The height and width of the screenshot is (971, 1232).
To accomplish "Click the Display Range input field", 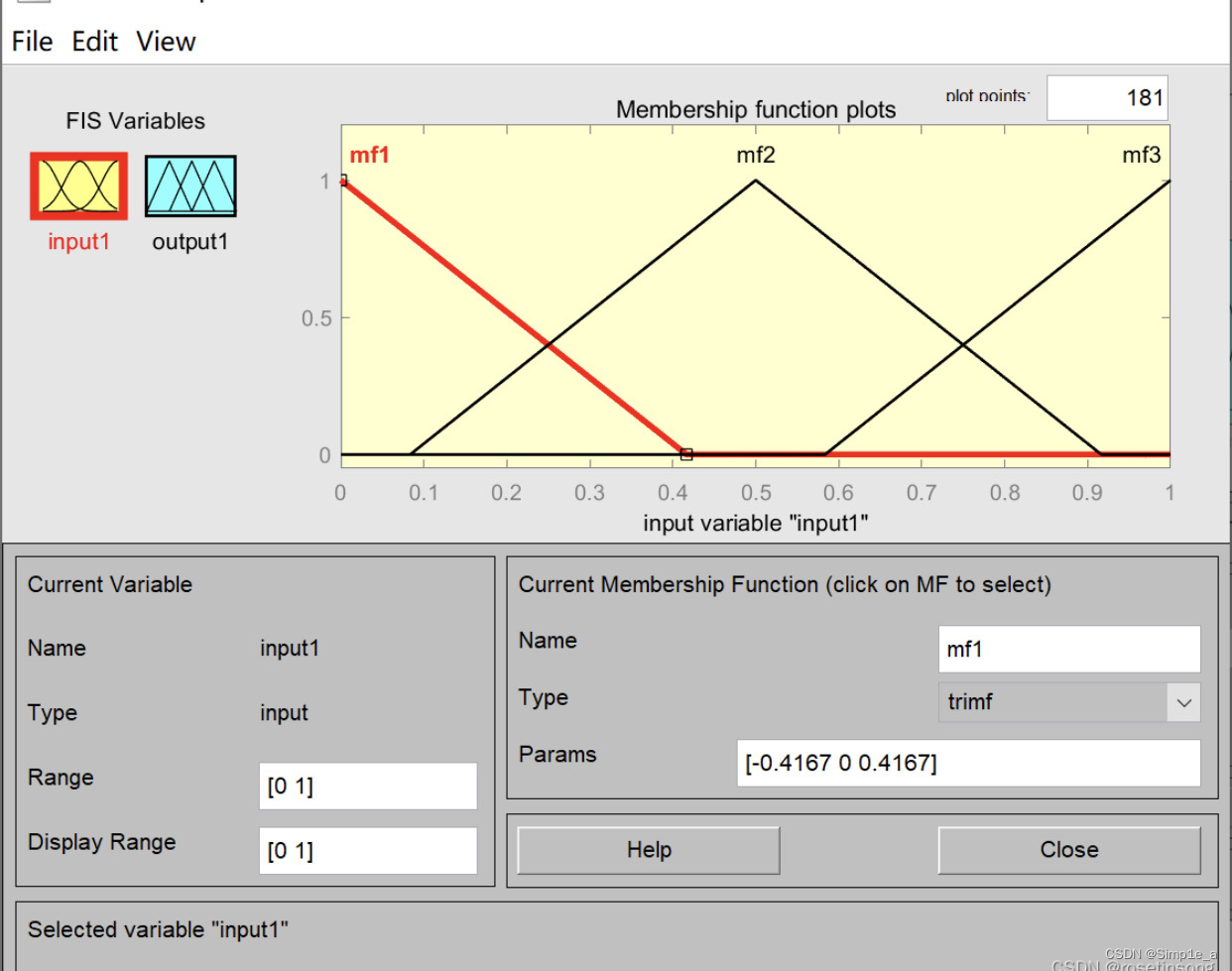I will click(x=368, y=851).
